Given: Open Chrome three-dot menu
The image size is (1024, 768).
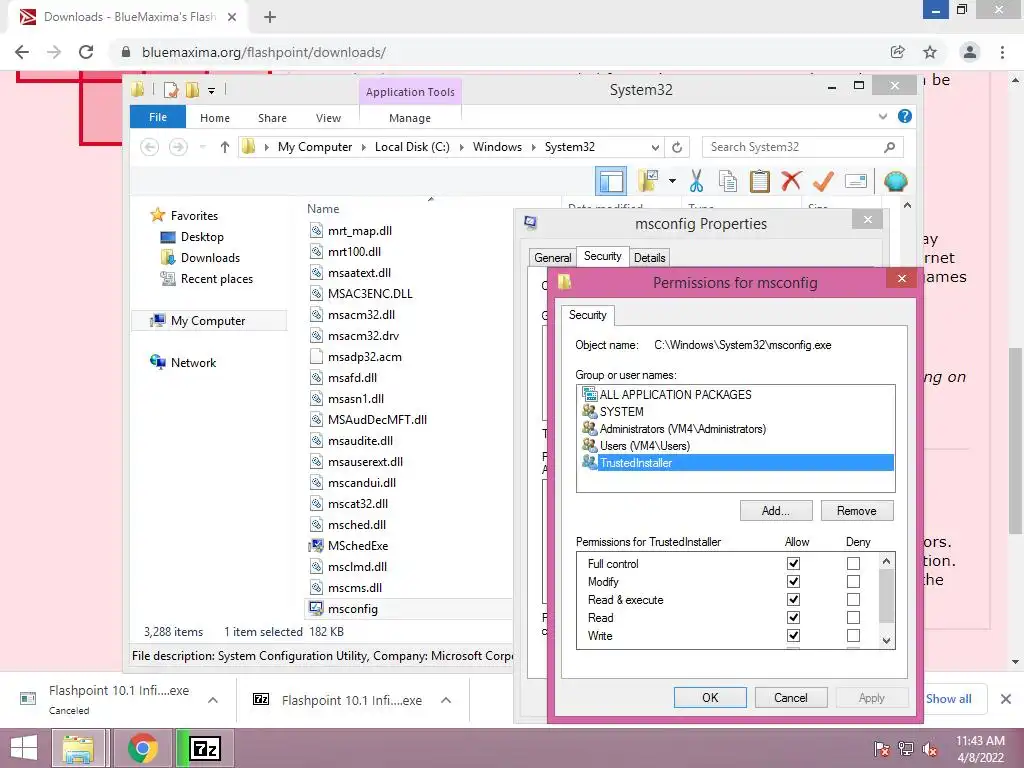Looking at the screenshot, I should pyautogui.click(x=1002, y=52).
